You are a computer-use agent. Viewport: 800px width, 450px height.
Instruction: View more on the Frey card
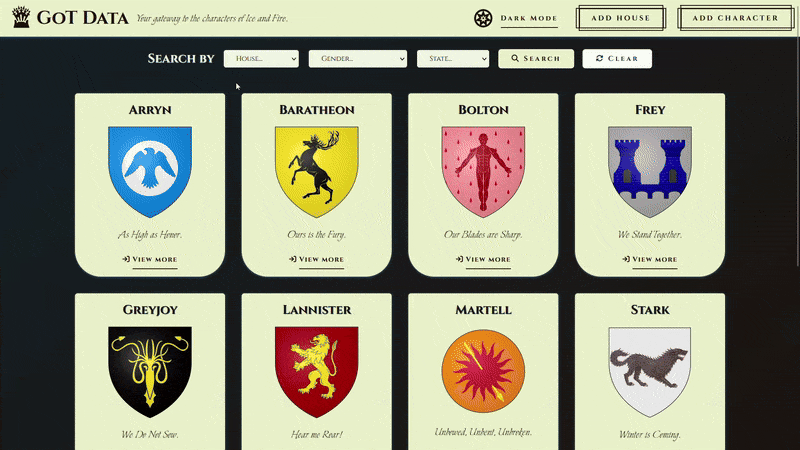[x=650, y=260]
